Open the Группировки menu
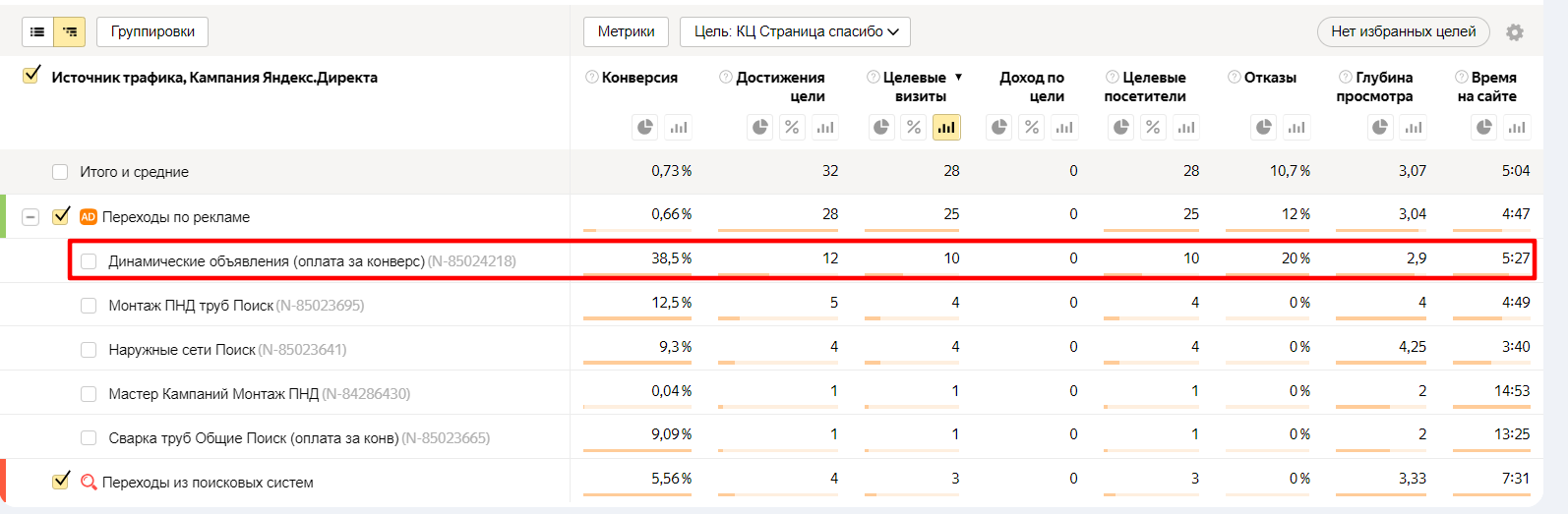The width and height of the screenshot is (1568, 514). click(152, 31)
